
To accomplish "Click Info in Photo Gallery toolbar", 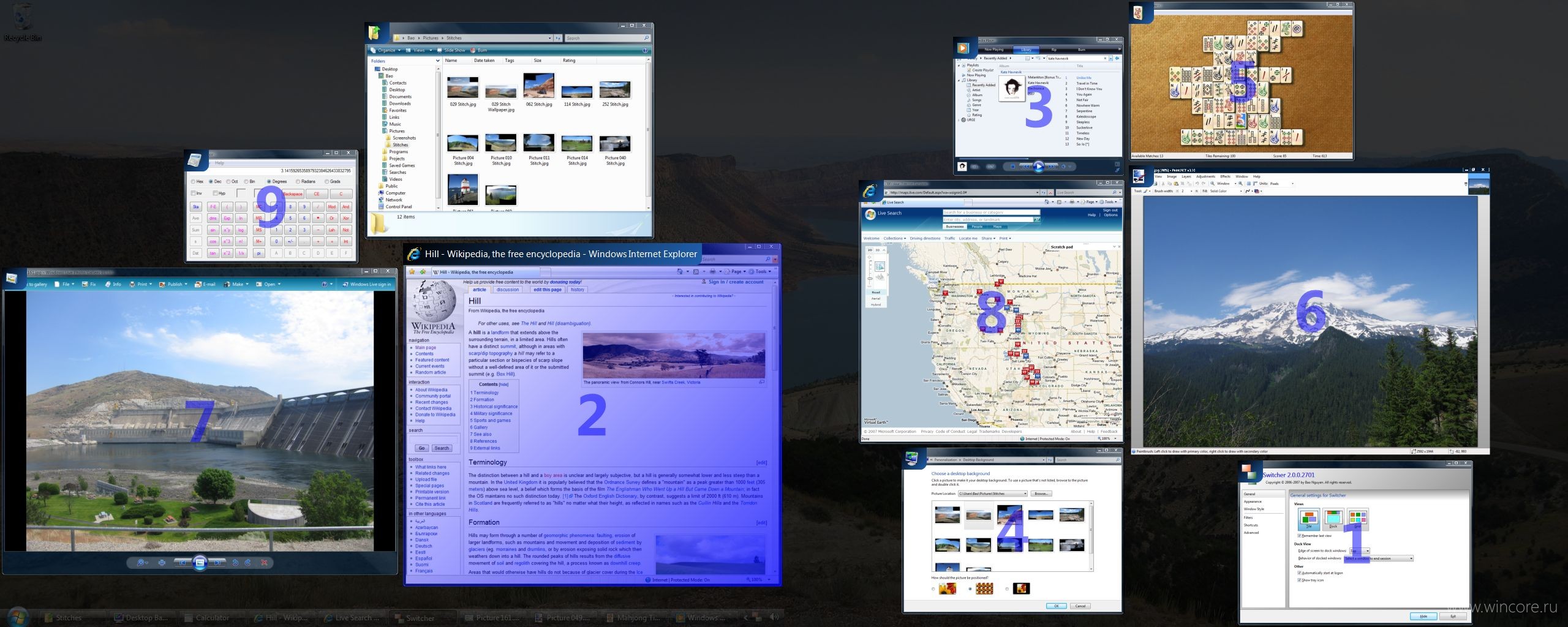I will tap(113, 284).
